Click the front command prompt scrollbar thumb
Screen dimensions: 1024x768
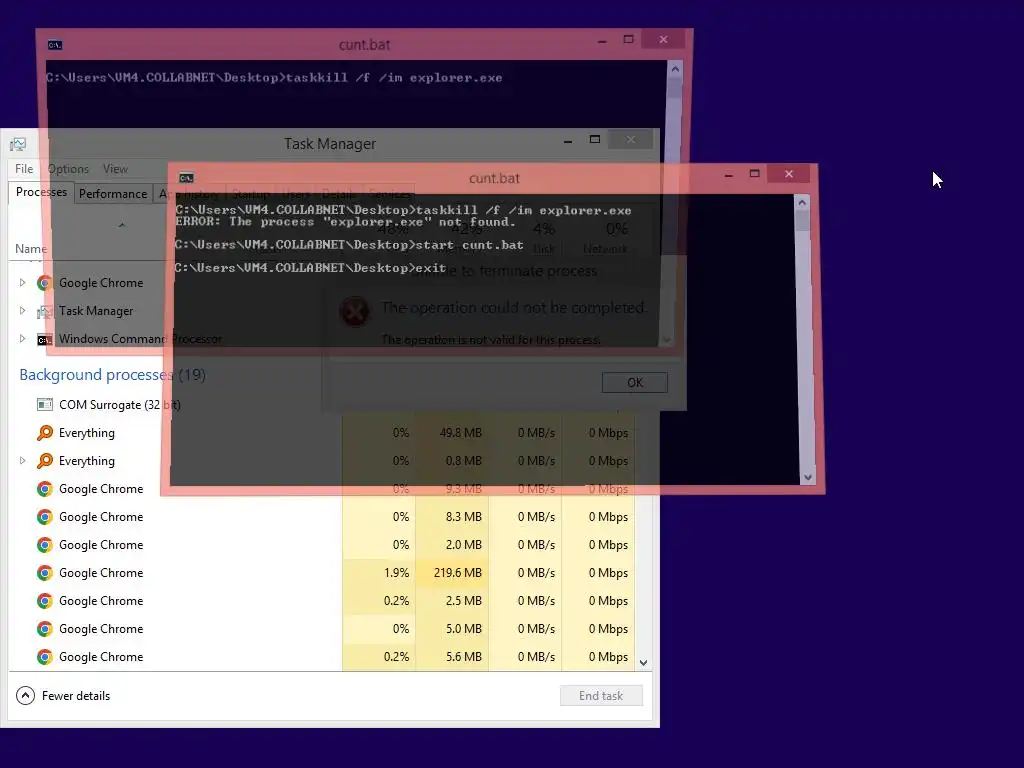[803, 221]
